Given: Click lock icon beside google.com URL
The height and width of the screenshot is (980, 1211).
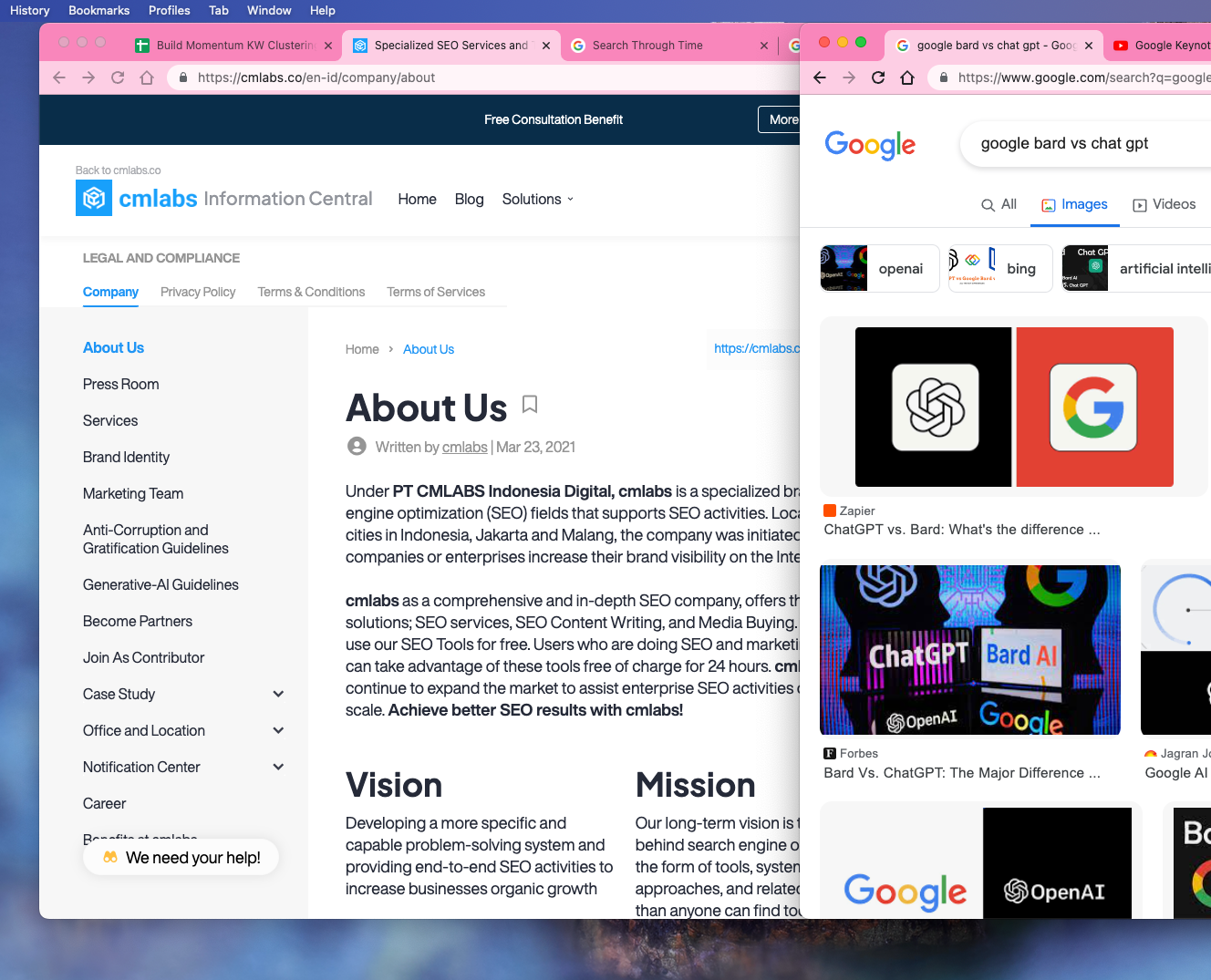Looking at the screenshot, I should point(944,77).
